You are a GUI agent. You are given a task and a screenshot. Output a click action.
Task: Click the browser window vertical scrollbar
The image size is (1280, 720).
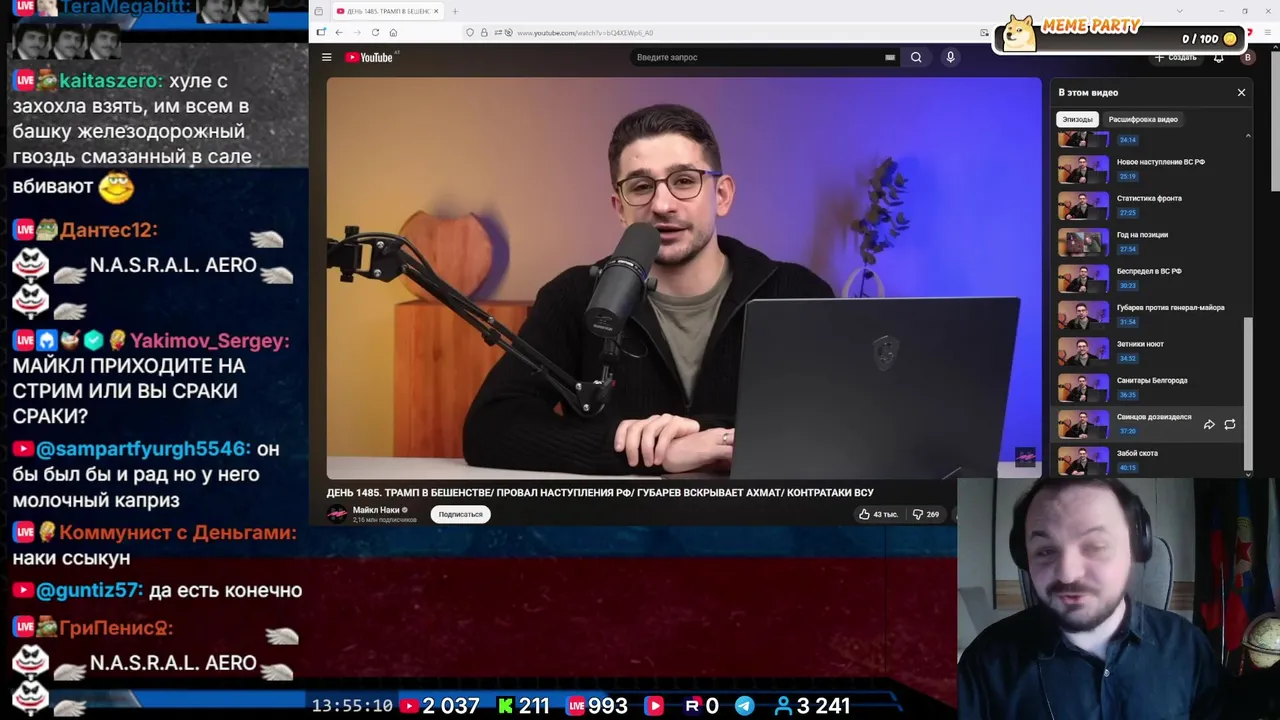1275,120
